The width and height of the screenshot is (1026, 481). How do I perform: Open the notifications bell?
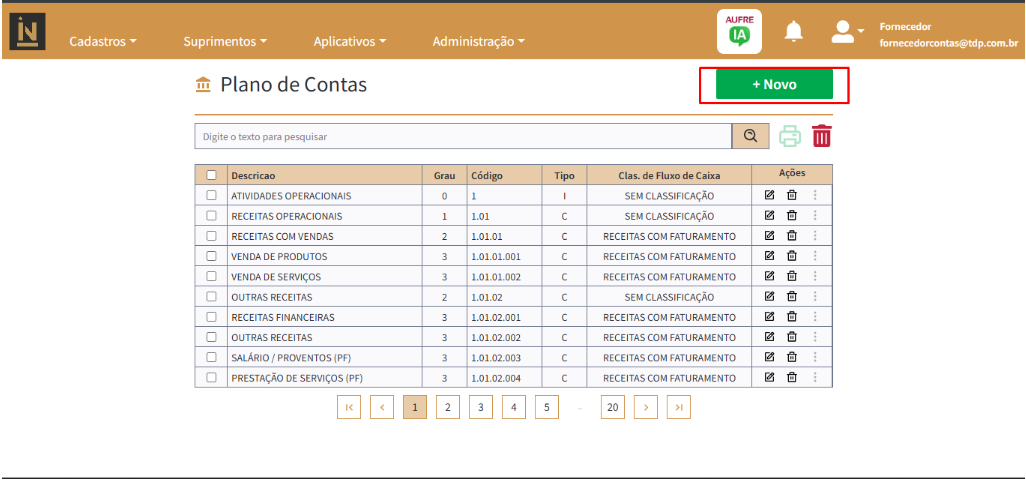794,31
